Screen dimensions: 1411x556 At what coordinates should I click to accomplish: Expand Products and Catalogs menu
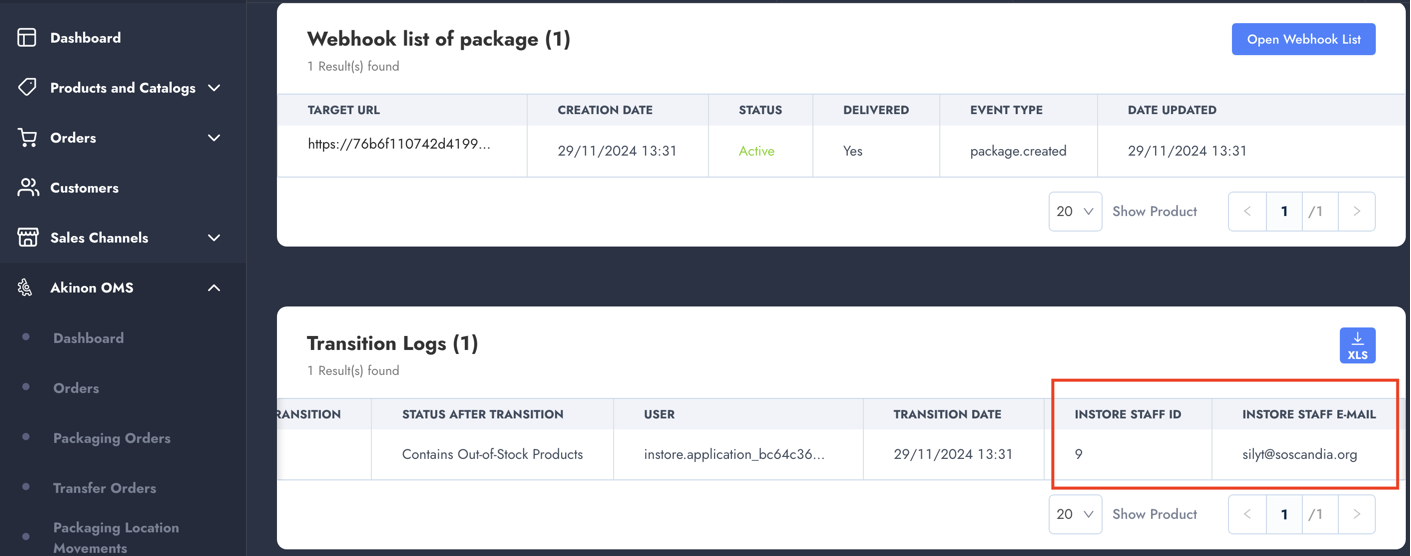[x=214, y=88]
